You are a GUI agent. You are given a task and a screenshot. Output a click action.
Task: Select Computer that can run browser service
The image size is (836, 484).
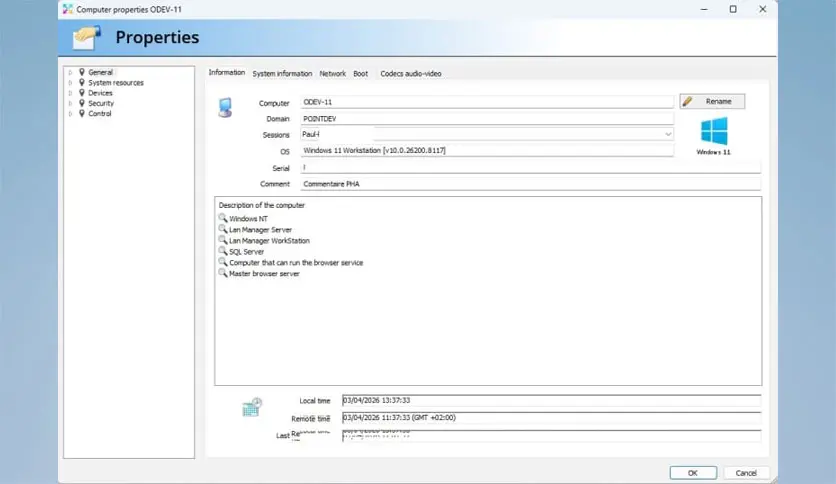pos(296,262)
